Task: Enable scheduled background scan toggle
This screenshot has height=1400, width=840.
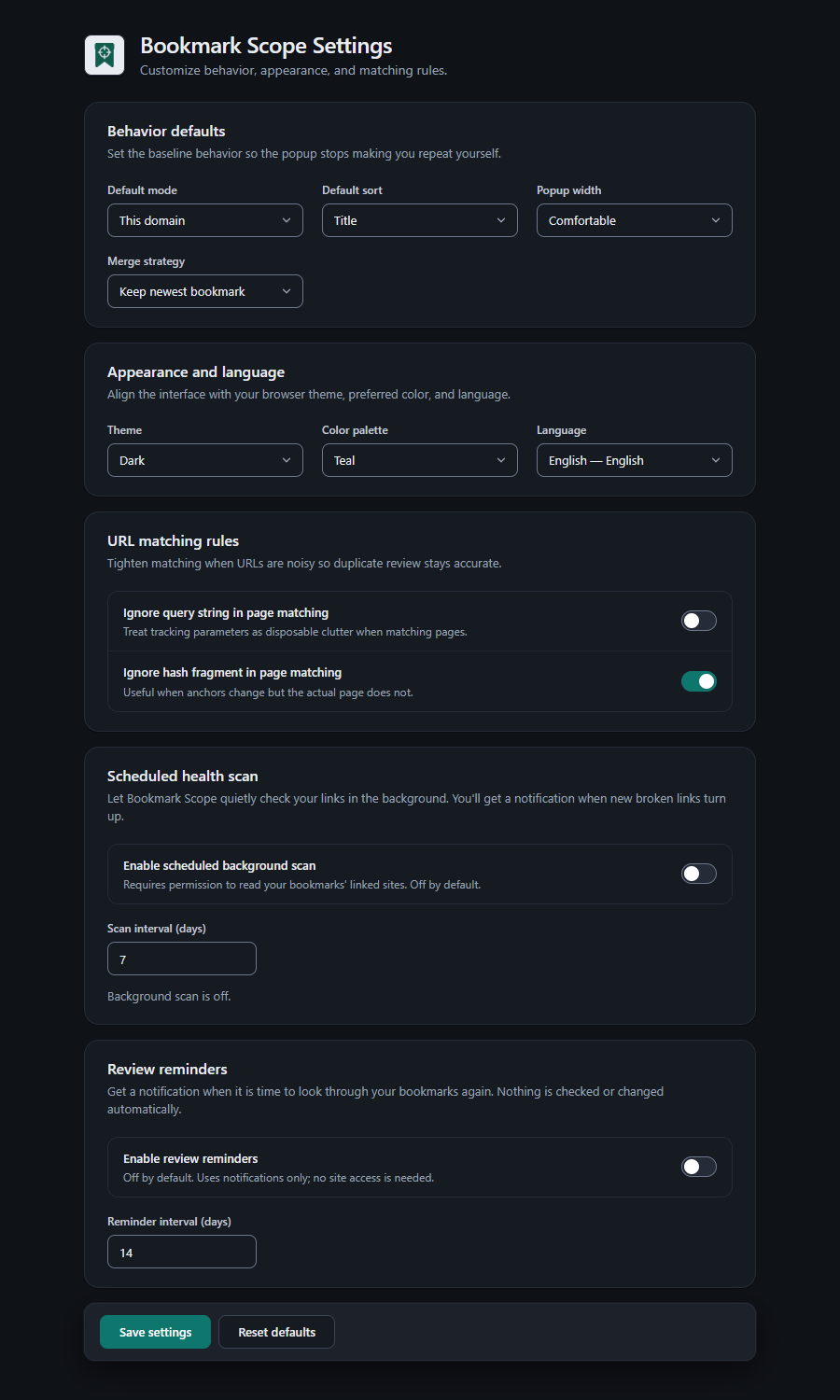Action: [699, 874]
